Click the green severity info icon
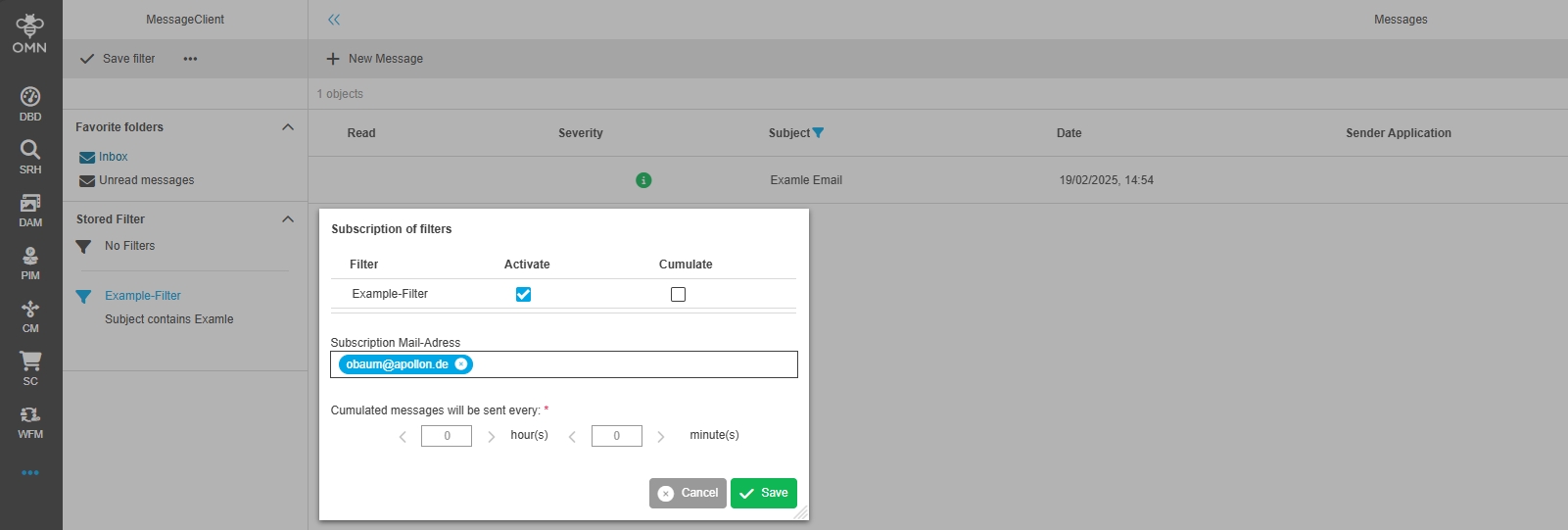The image size is (1568, 530). (643, 180)
